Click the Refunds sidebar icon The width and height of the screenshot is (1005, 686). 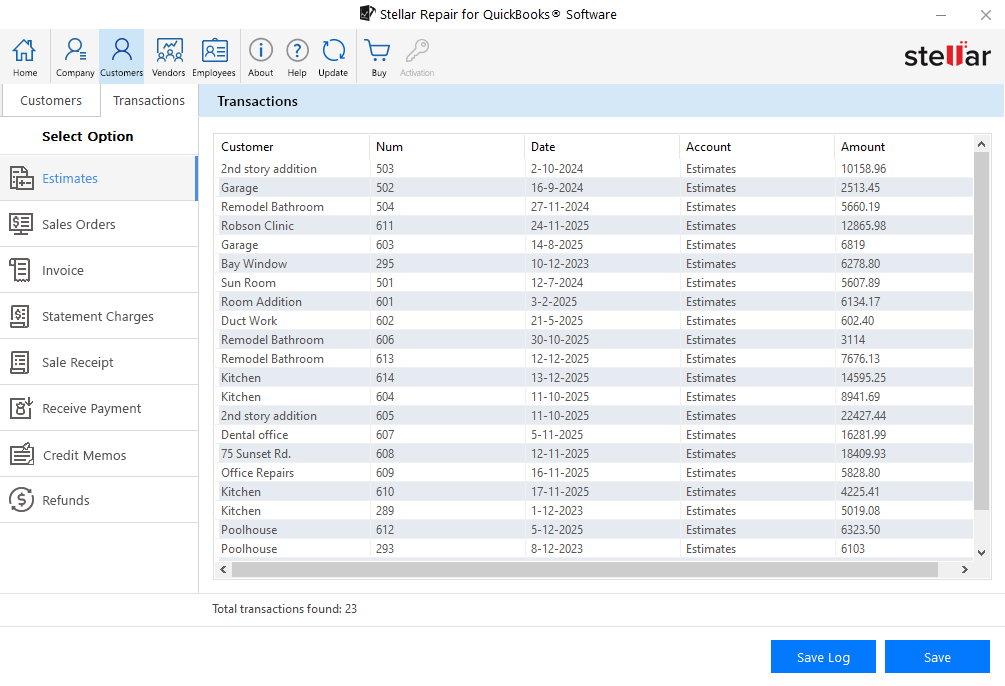tap(21, 499)
